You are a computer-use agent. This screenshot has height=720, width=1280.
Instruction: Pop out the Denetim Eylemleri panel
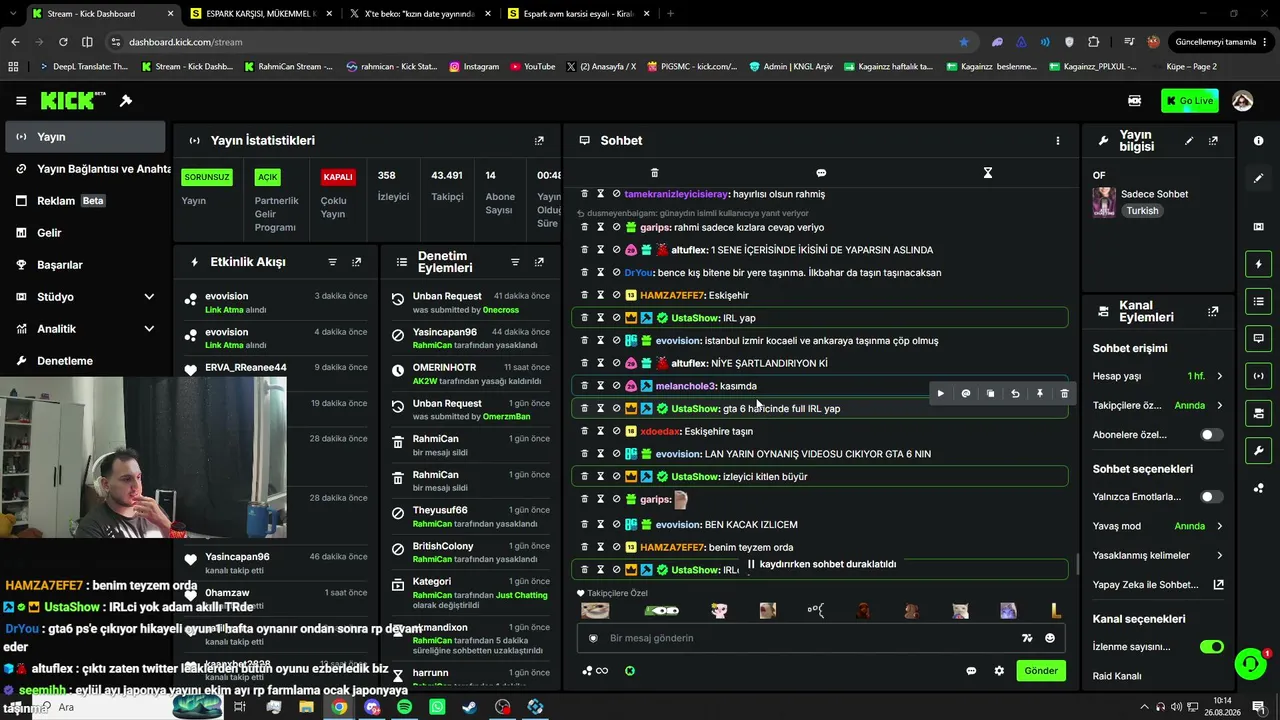click(539, 262)
